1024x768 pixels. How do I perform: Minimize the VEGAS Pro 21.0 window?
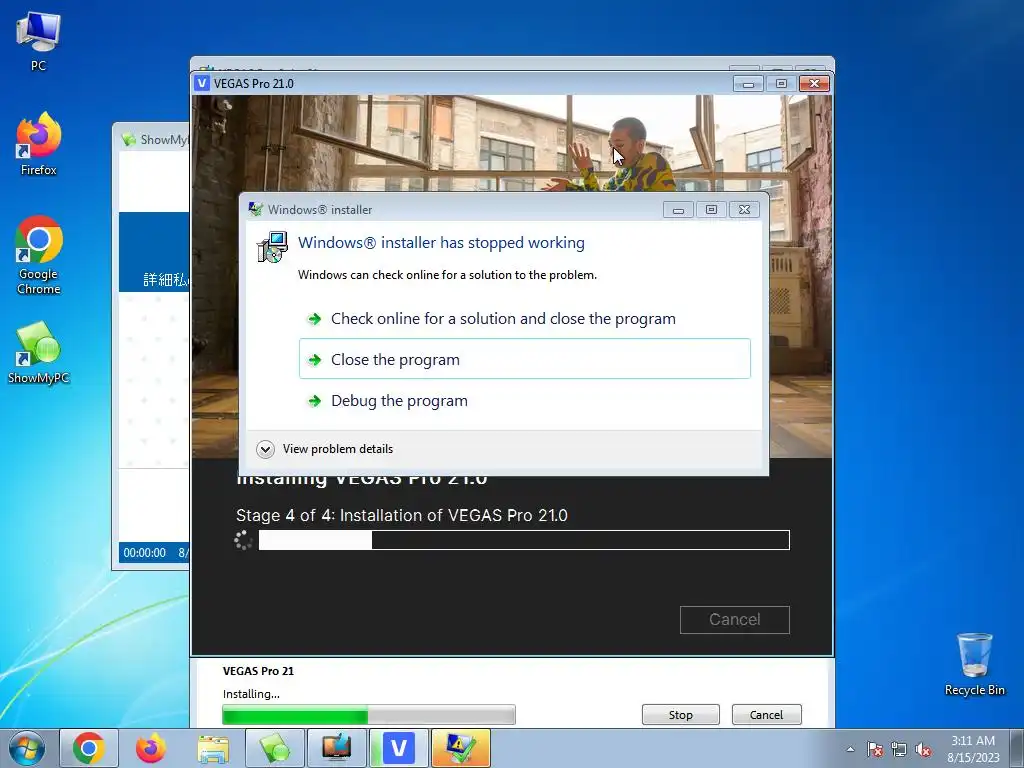click(x=748, y=84)
